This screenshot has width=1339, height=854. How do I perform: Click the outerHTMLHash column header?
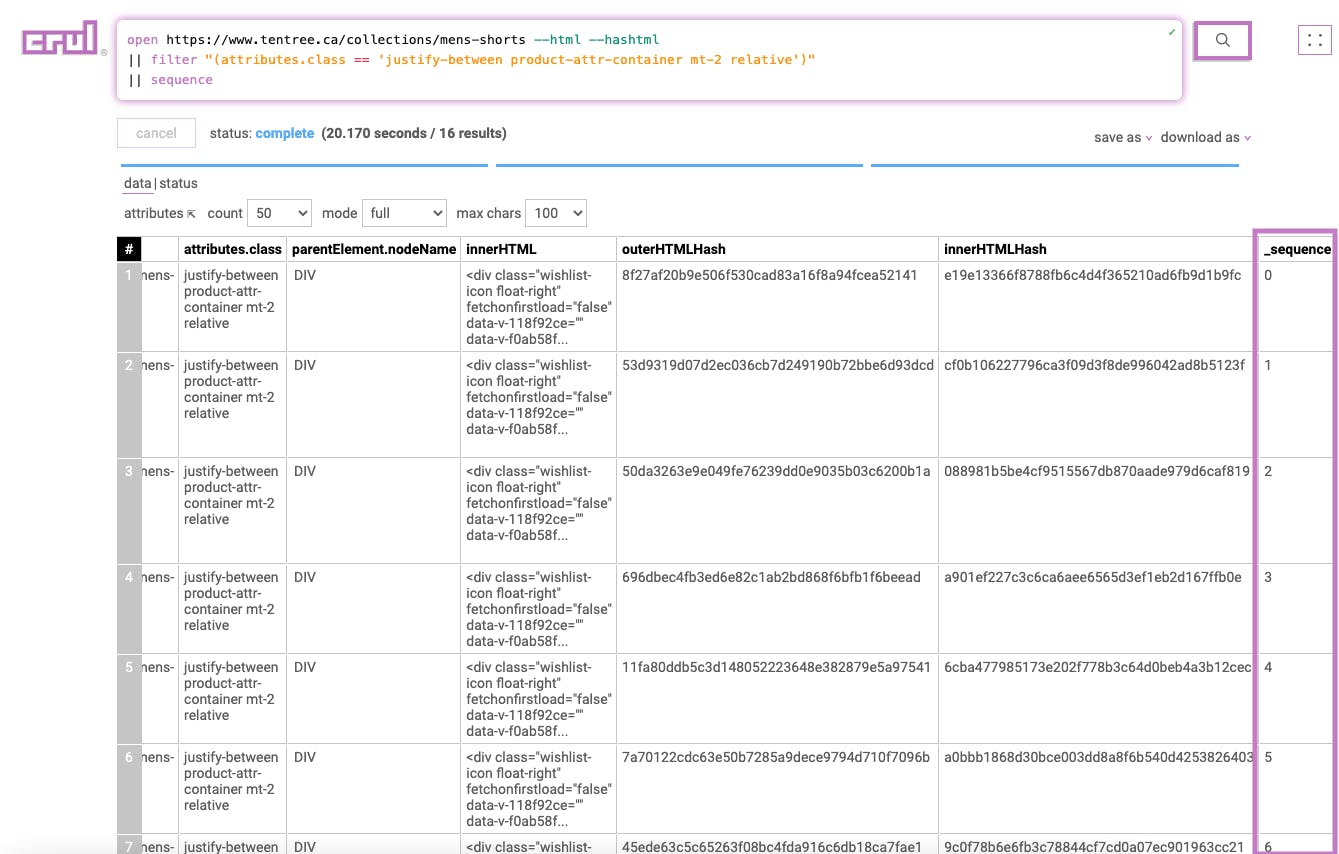point(778,249)
